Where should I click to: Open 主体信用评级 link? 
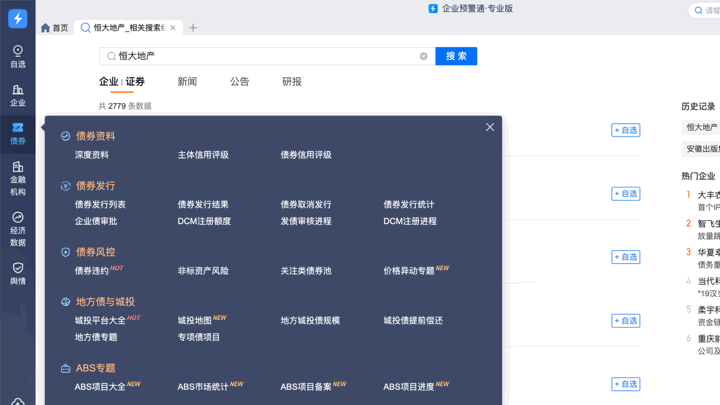203,155
